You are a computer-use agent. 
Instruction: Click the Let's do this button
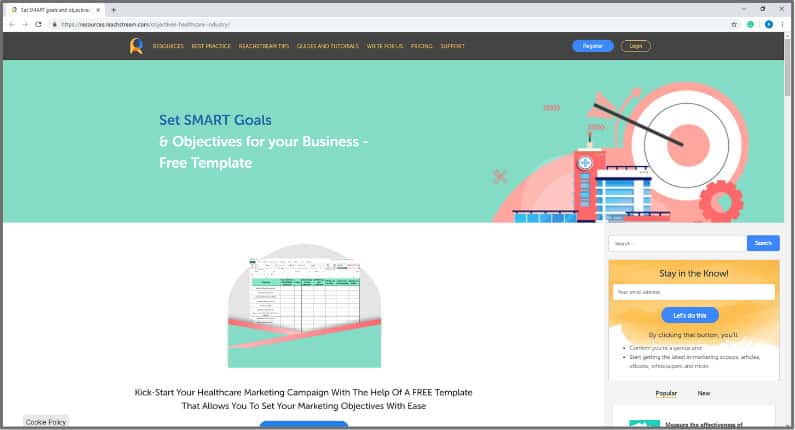coord(689,315)
